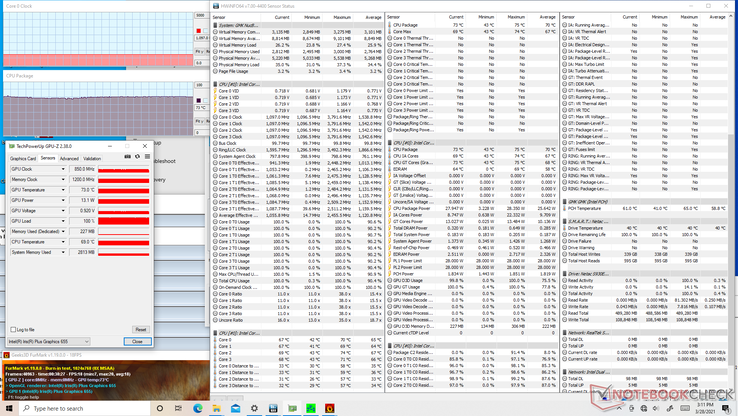
Task: Open the System Memory Used dropdown
Action: coord(63,252)
